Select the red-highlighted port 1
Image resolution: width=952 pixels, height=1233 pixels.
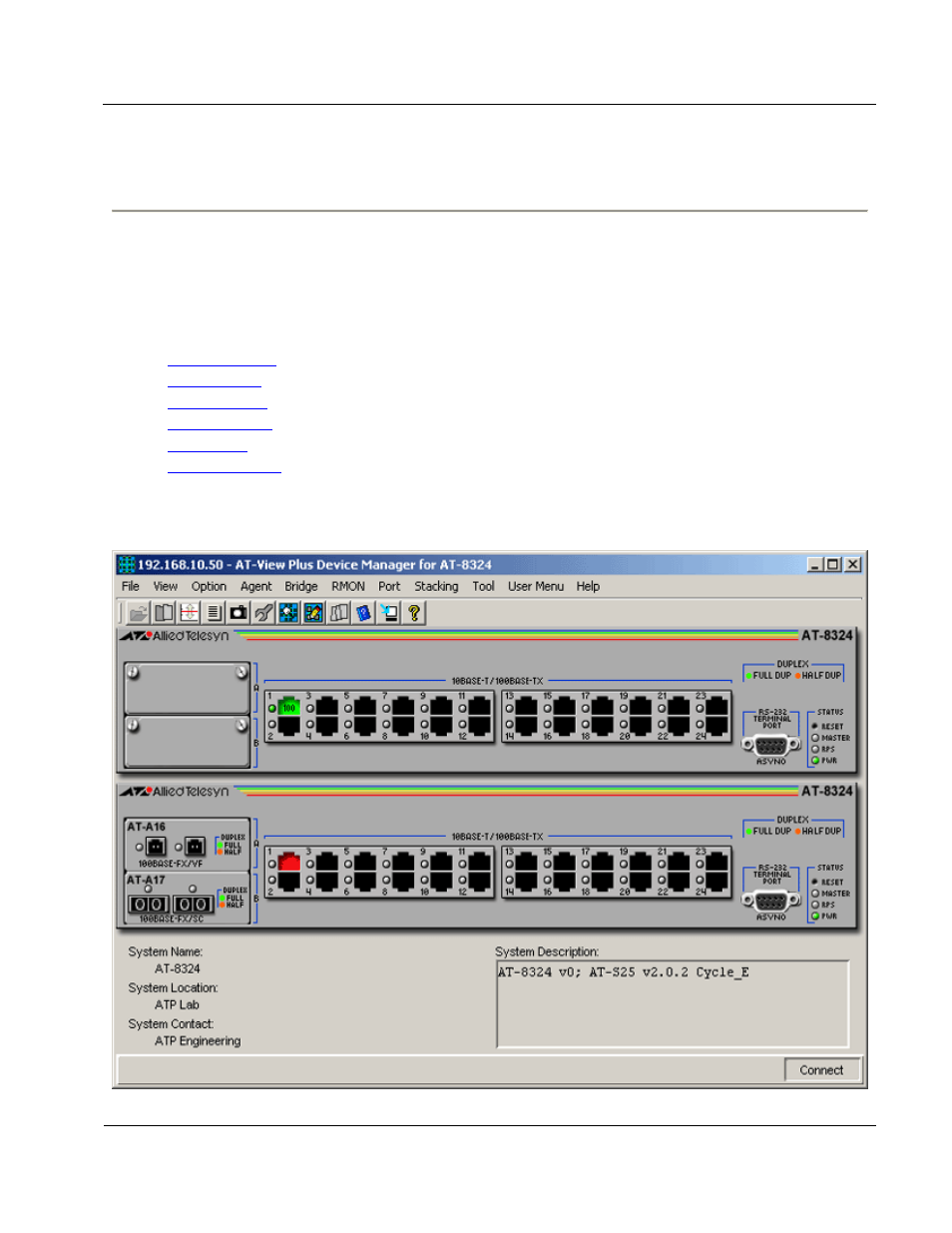pos(288,863)
